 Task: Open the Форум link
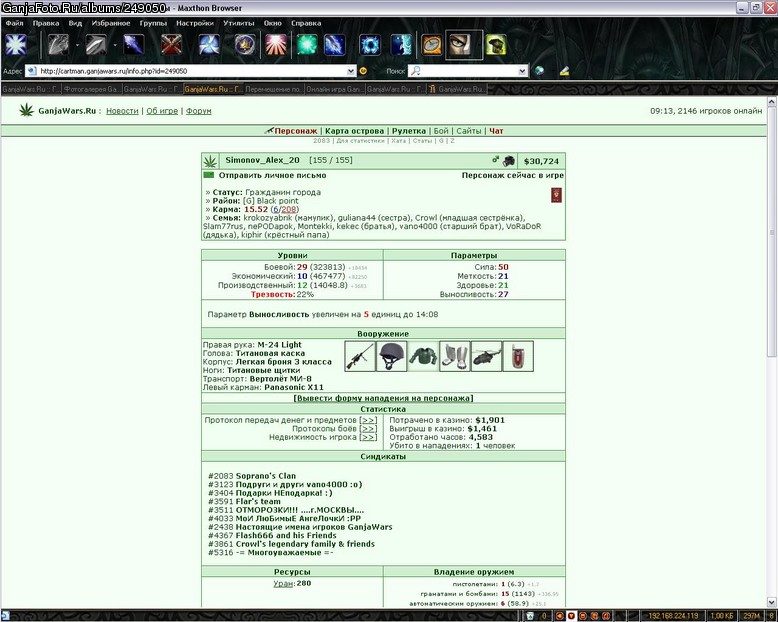(x=198, y=111)
